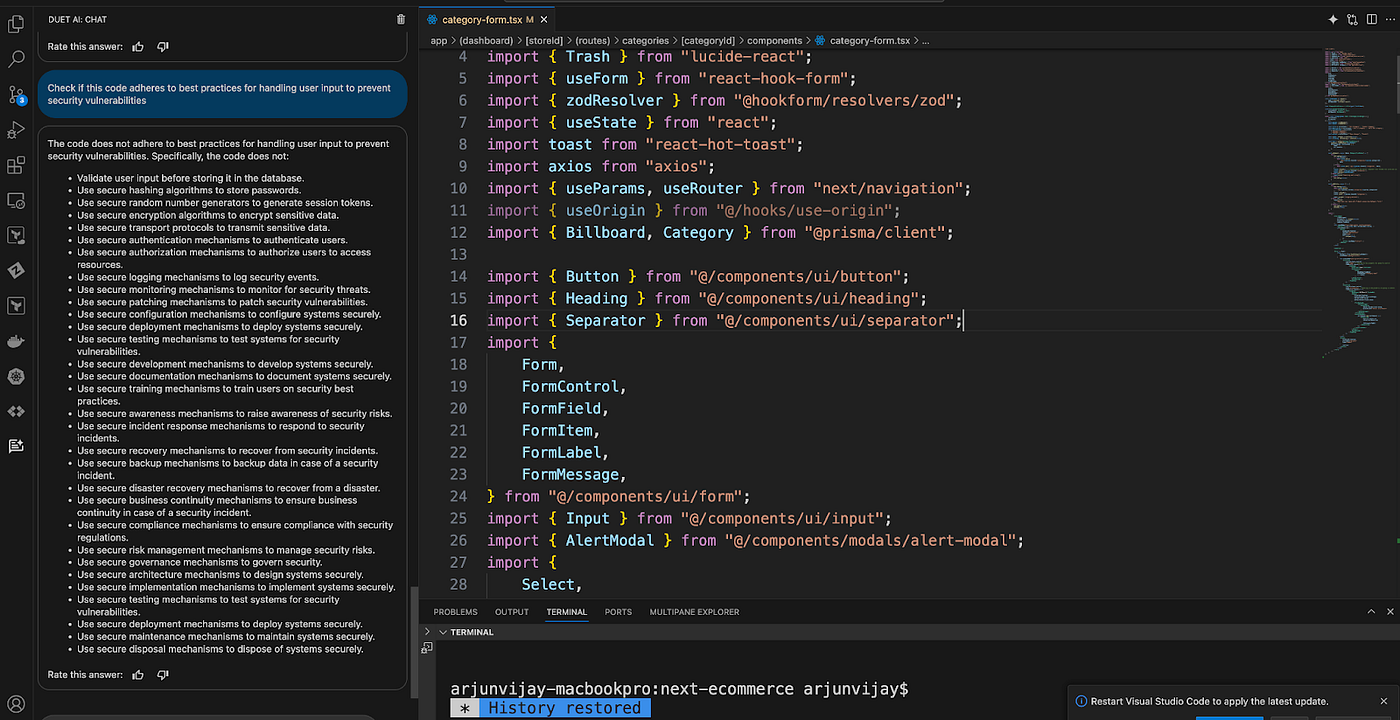
Task: Click the [storeId] breadcrumb segment
Action: tap(545, 41)
